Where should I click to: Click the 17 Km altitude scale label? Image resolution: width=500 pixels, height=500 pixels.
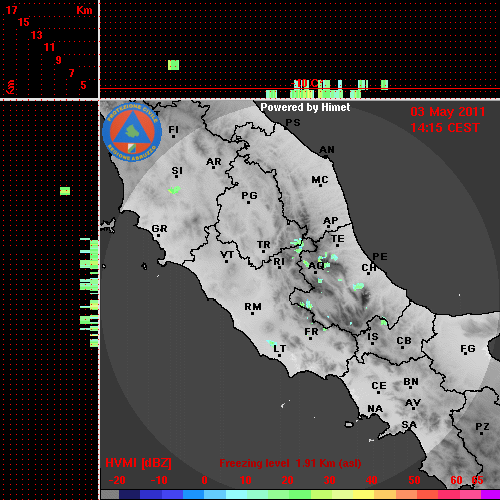click(12, 10)
